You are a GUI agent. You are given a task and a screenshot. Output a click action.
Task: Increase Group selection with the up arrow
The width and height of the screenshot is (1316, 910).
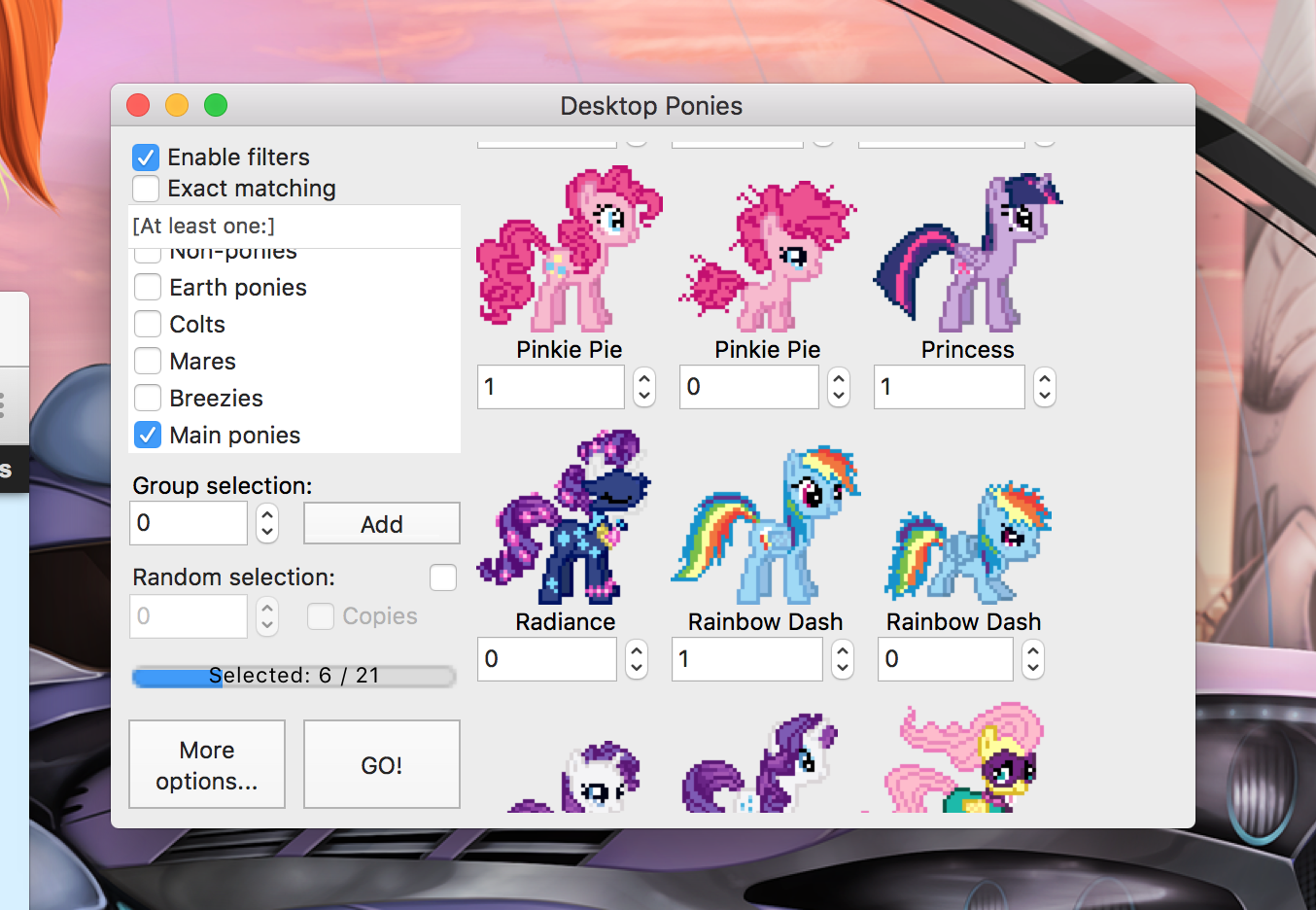(267, 515)
